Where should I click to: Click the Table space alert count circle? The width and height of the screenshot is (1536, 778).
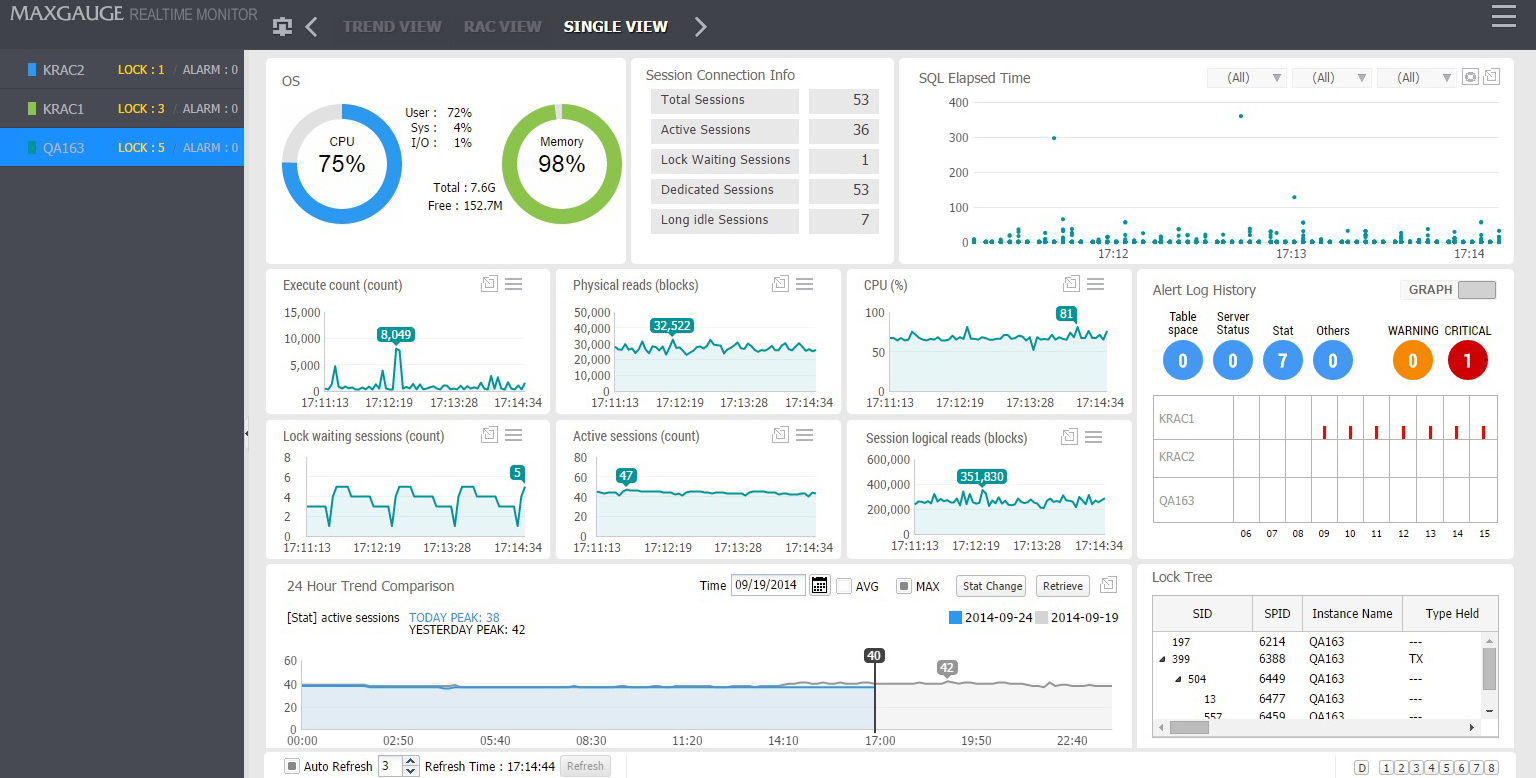[1183, 360]
